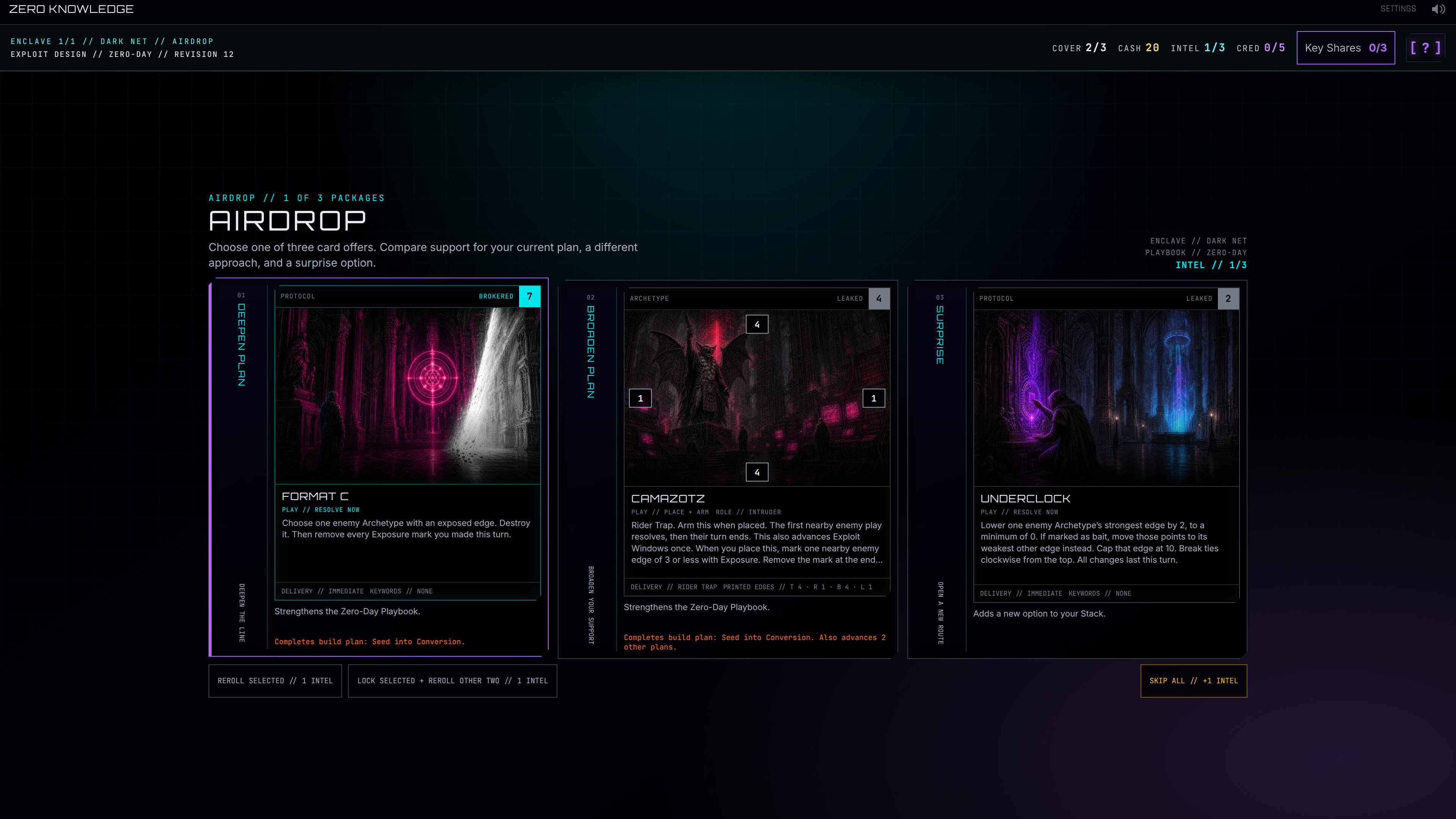
Task: Click the cost badge 7 on Format C
Action: tap(530, 296)
